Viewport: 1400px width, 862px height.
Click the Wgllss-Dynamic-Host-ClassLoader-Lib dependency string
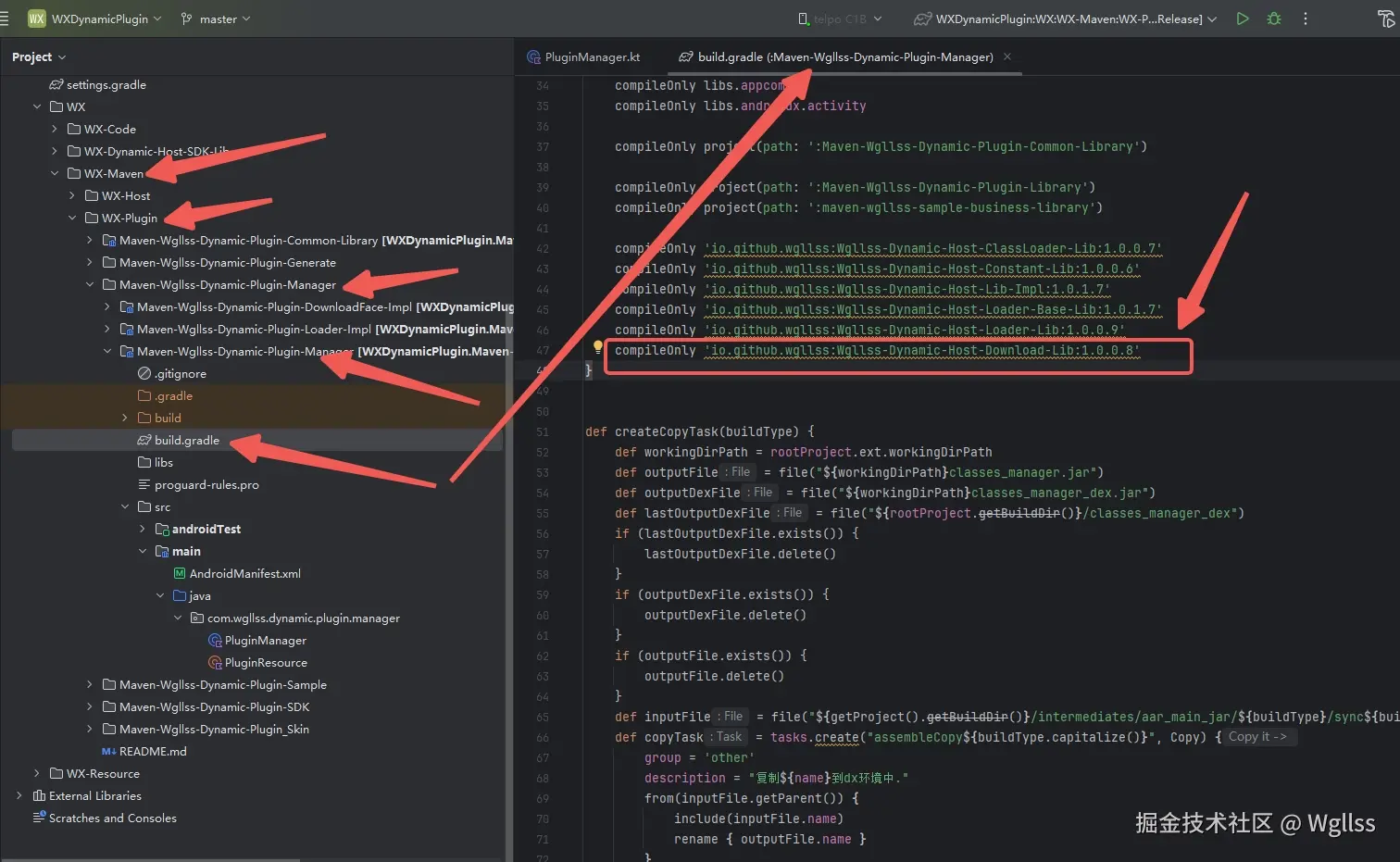(x=932, y=248)
